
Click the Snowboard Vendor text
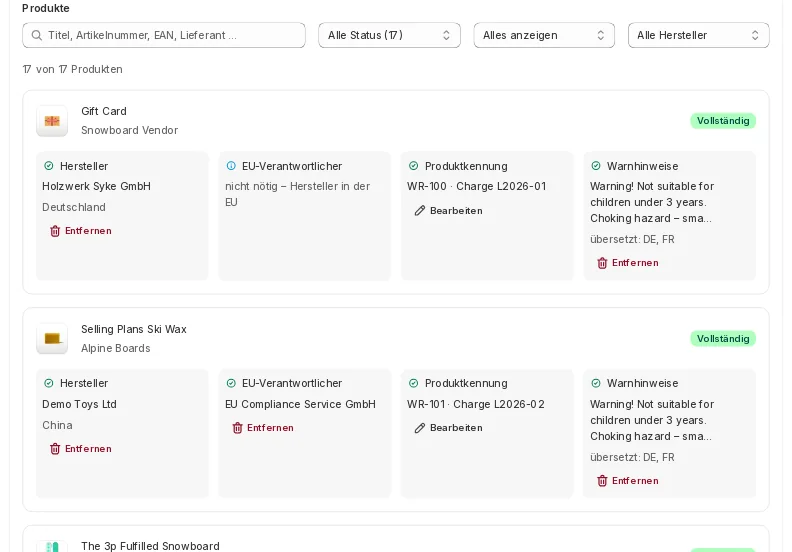point(130,130)
